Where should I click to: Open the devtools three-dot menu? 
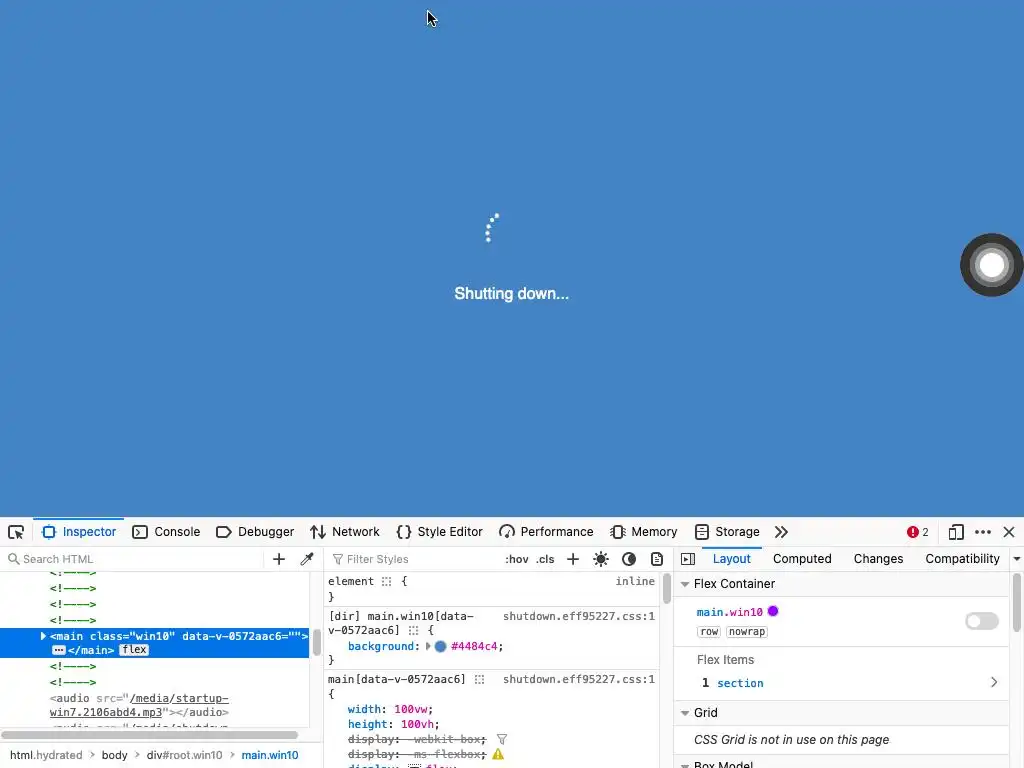[983, 532]
